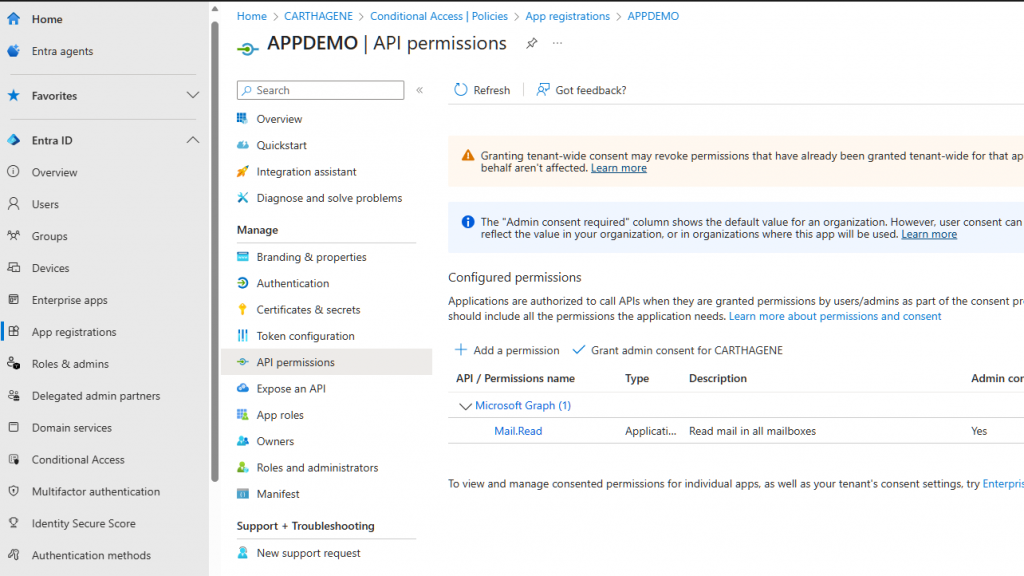
Task: Select the Groups icon in the sidebar
Action: click(x=12, y=236)
